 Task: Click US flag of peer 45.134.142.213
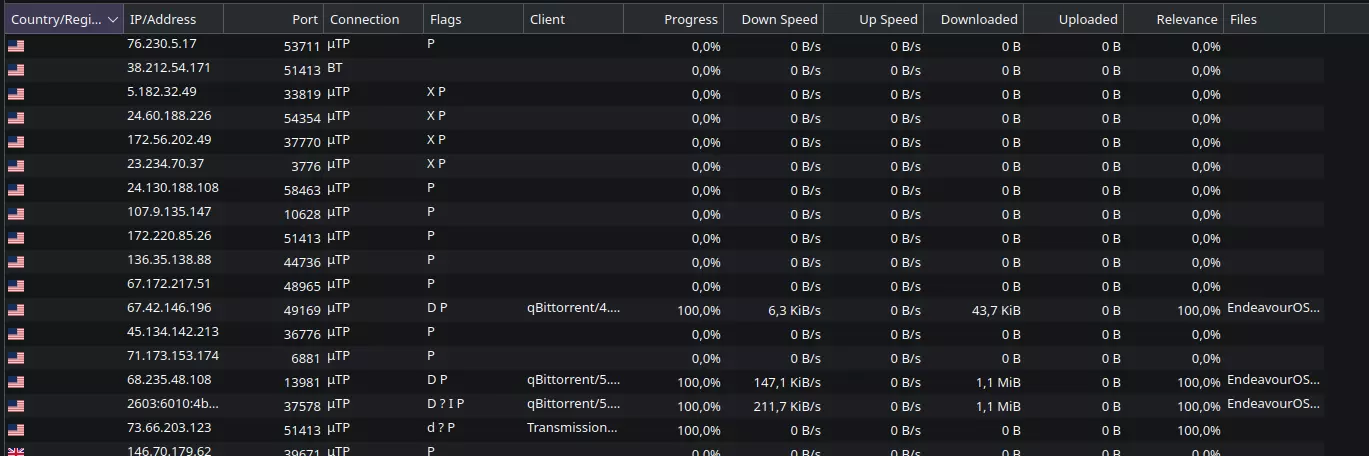pyautogui.click(x=16, y=334)
